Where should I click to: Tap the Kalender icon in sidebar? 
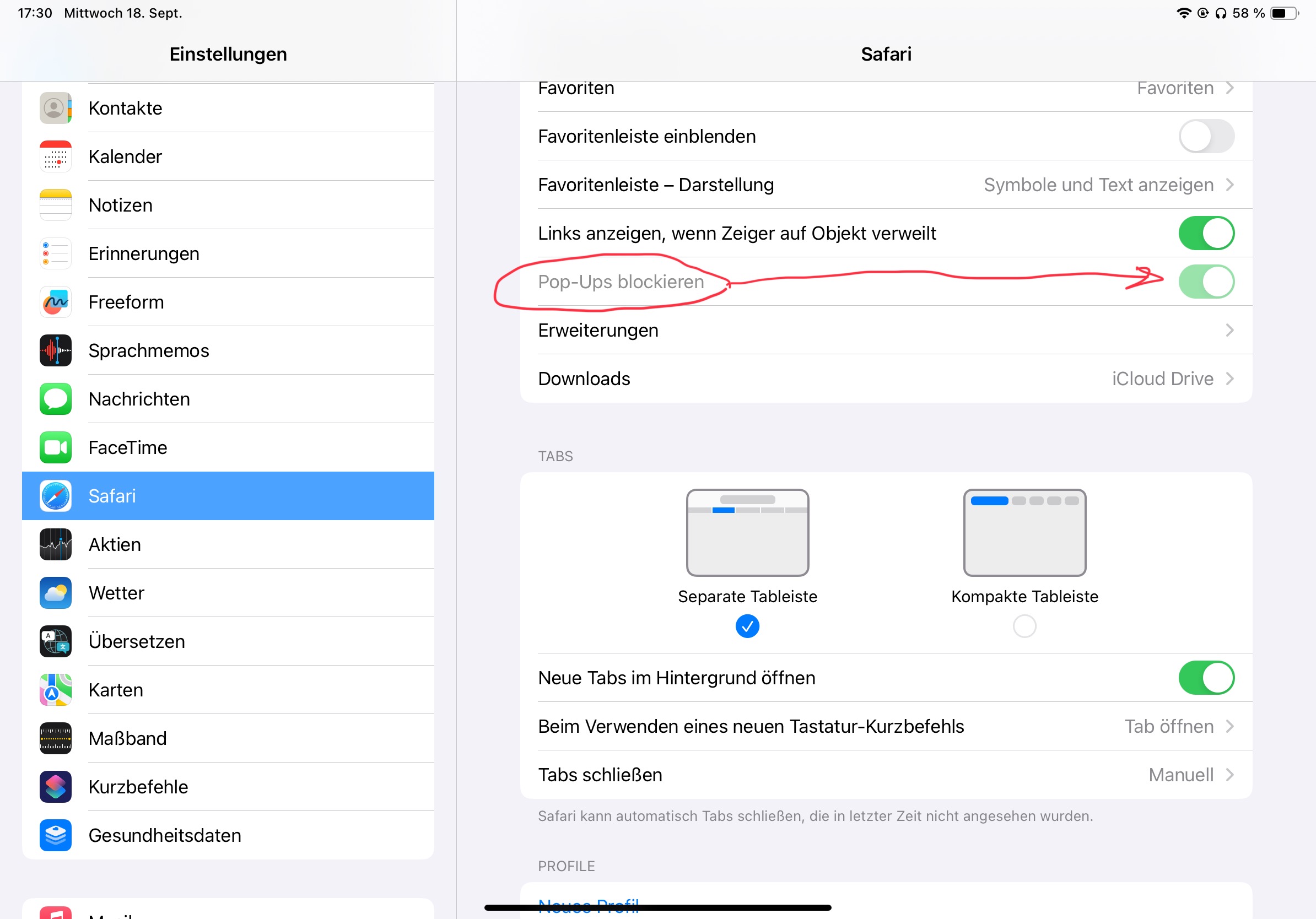click(56, 156)
